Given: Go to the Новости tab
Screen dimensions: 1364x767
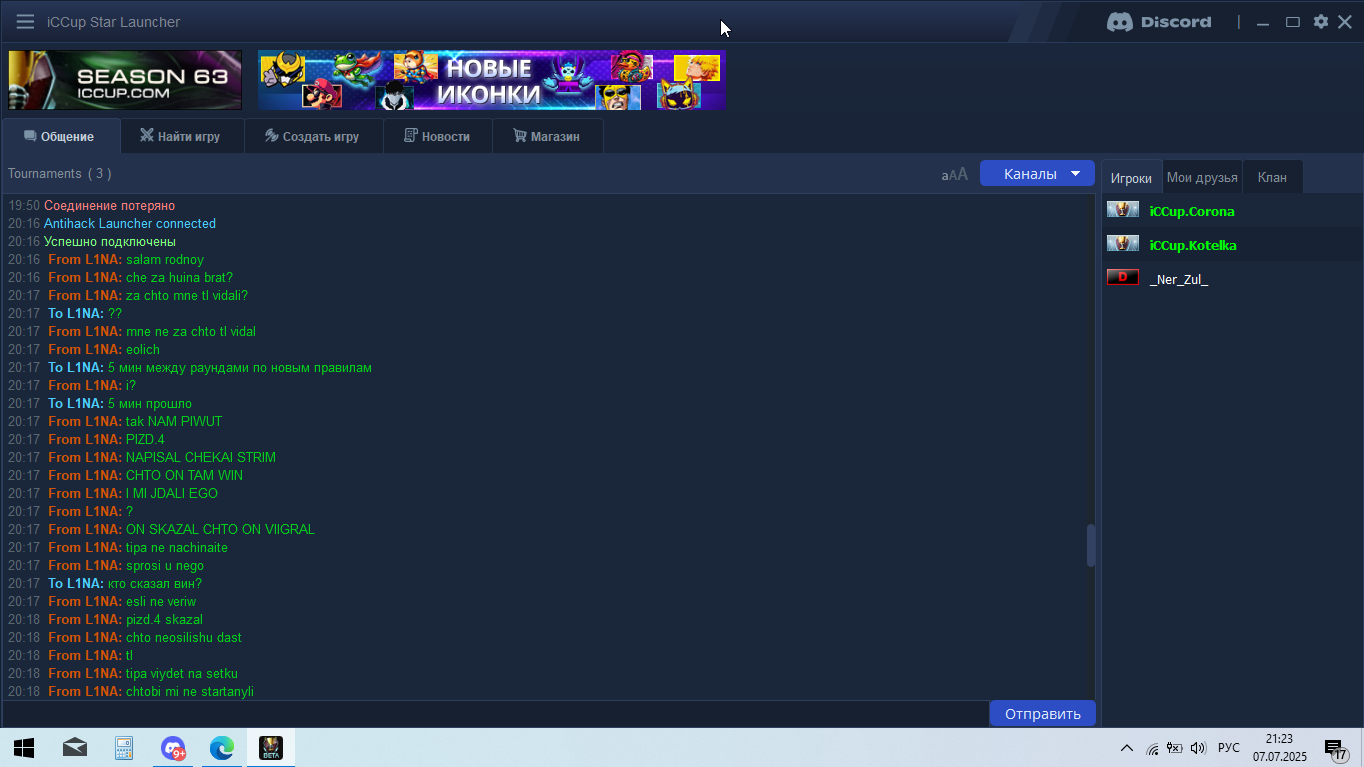Looking at the screenshot, I should click(x=438, y=136).
